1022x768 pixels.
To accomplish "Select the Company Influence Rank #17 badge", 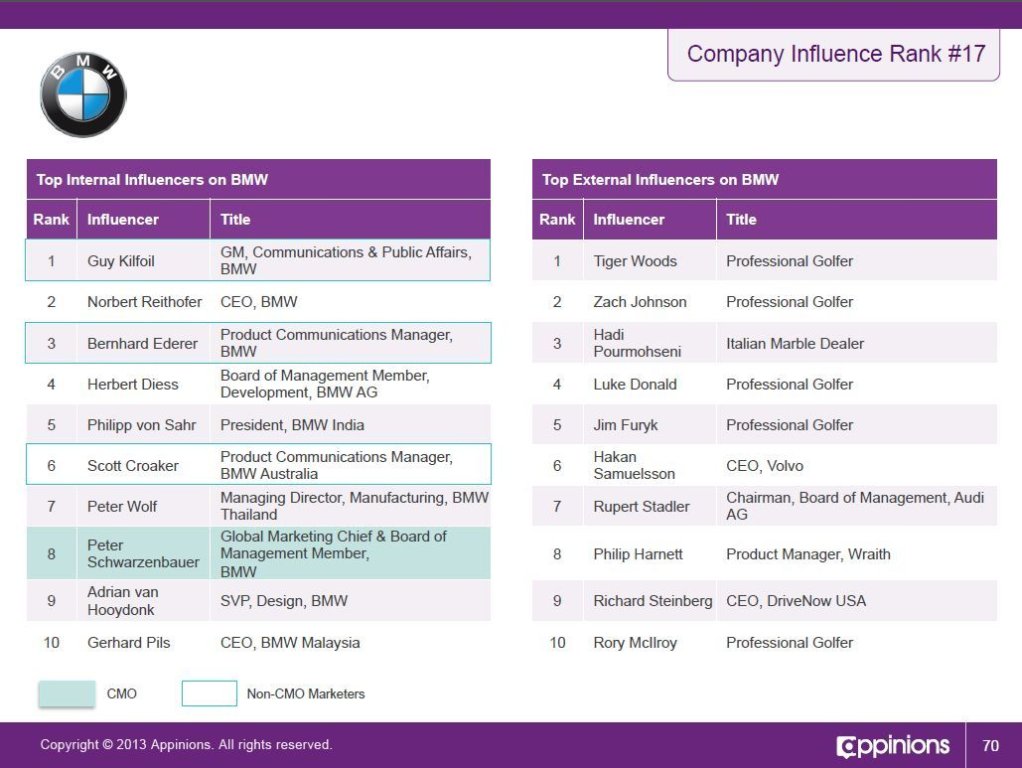I will (834, 54).
